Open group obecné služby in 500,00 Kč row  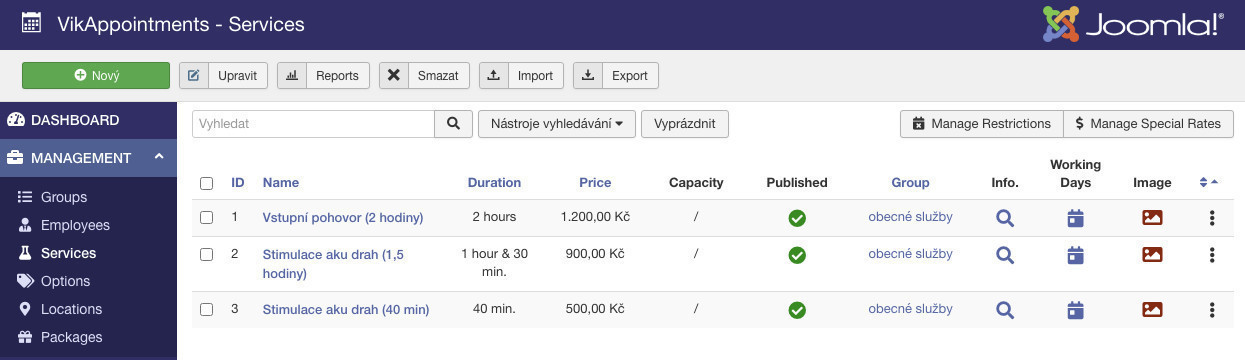click(910, 309)
